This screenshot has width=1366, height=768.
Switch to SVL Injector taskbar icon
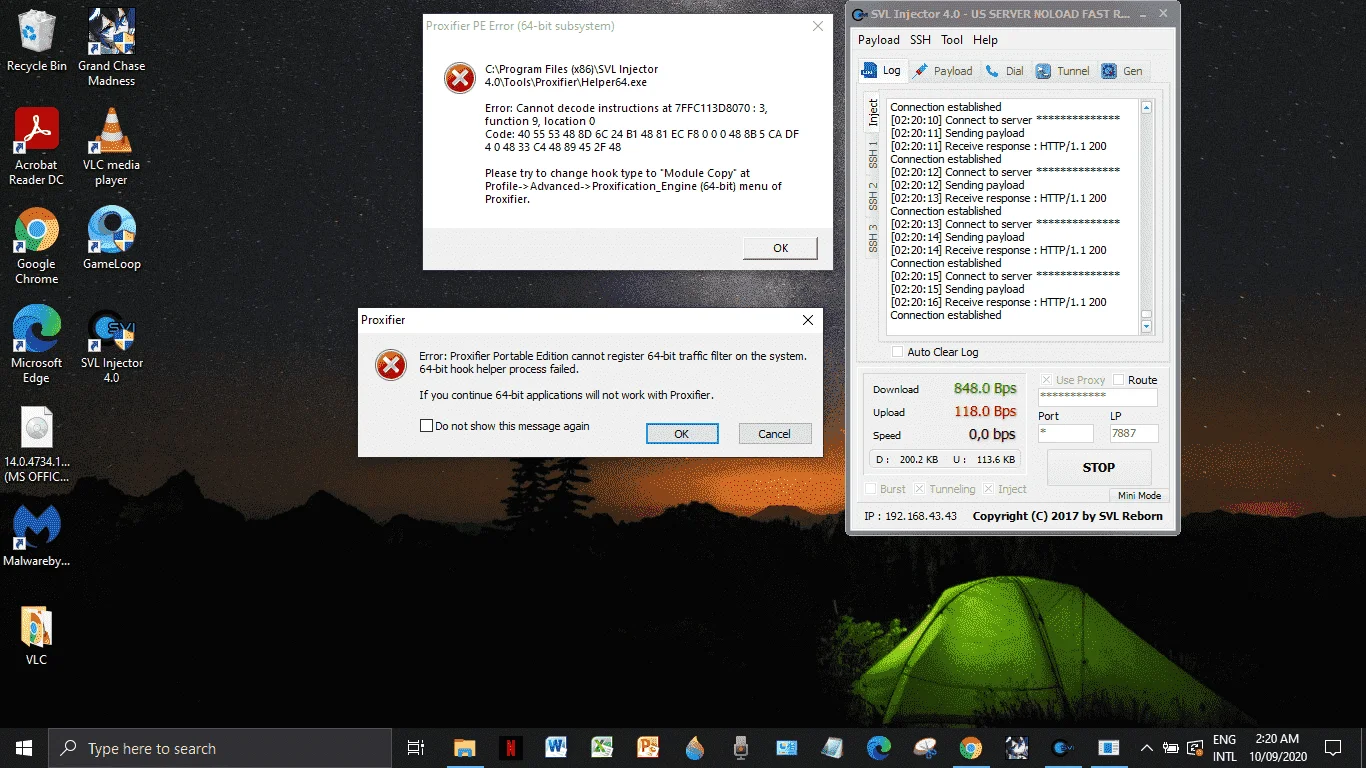tap(1062, 748)
